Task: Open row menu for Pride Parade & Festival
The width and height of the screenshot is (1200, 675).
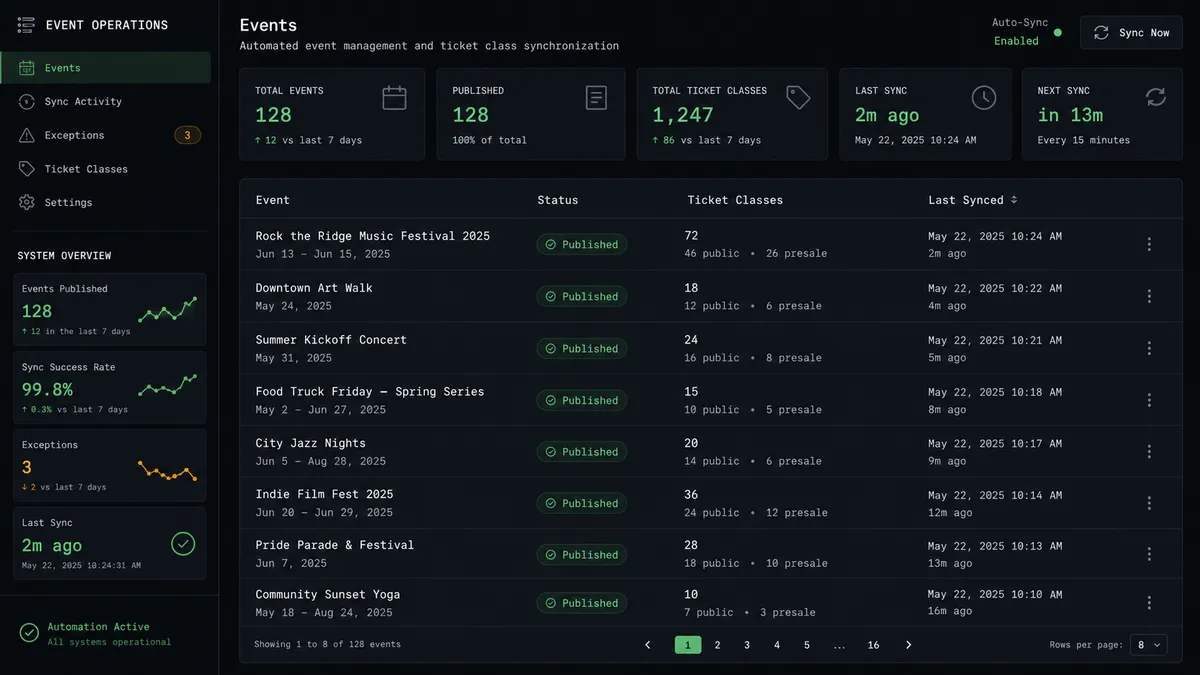Action: pos(1149,554)
